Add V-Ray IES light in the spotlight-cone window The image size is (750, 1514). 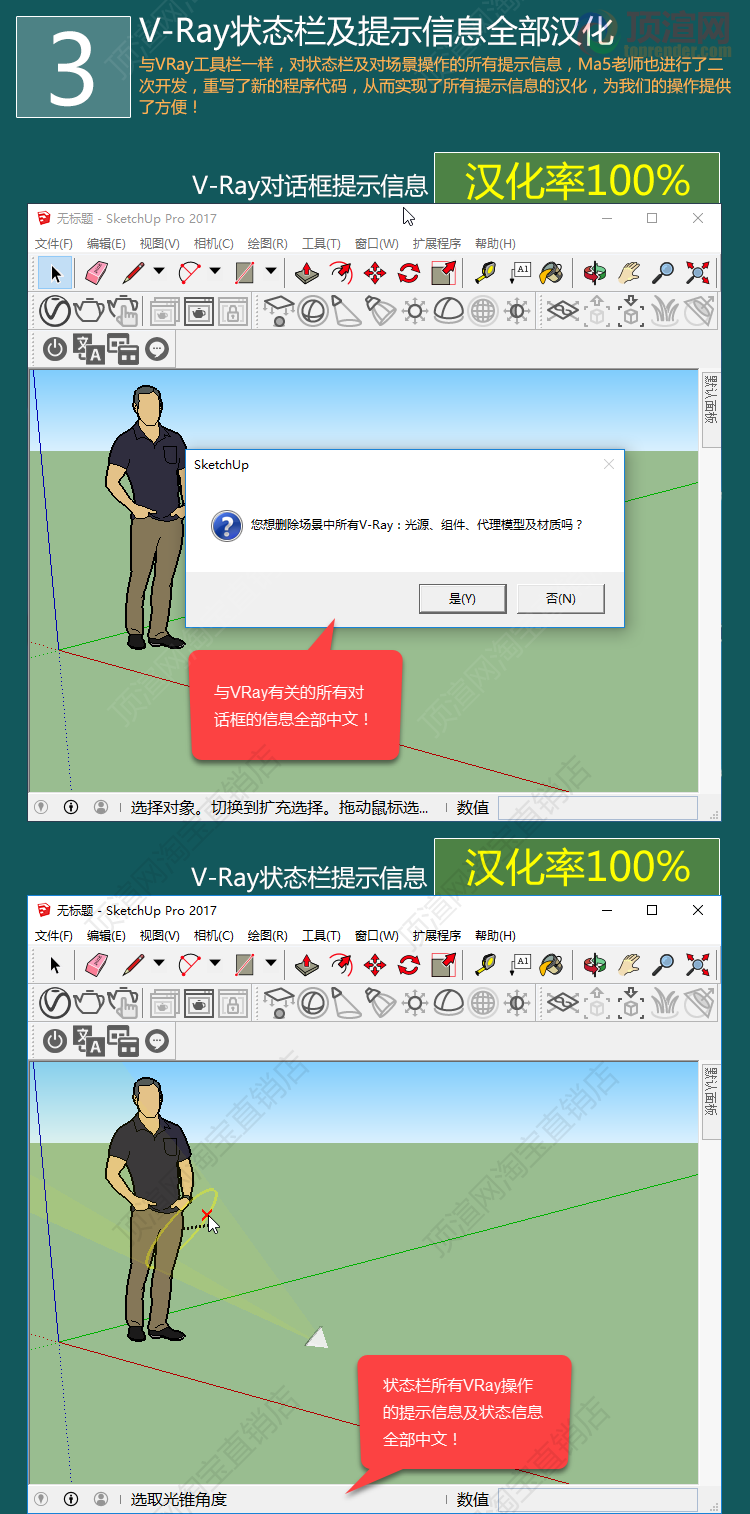pyautogui.click(x=381, y=1003)
